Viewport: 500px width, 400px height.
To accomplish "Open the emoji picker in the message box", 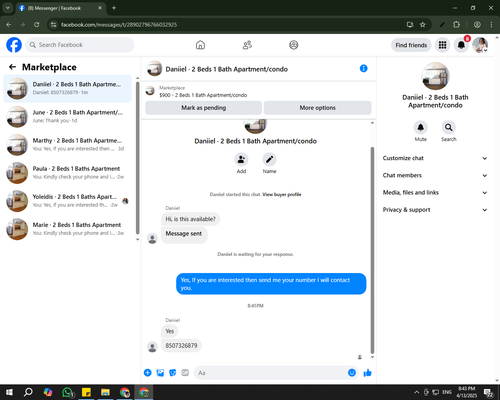I will click(x=352, y=373).
